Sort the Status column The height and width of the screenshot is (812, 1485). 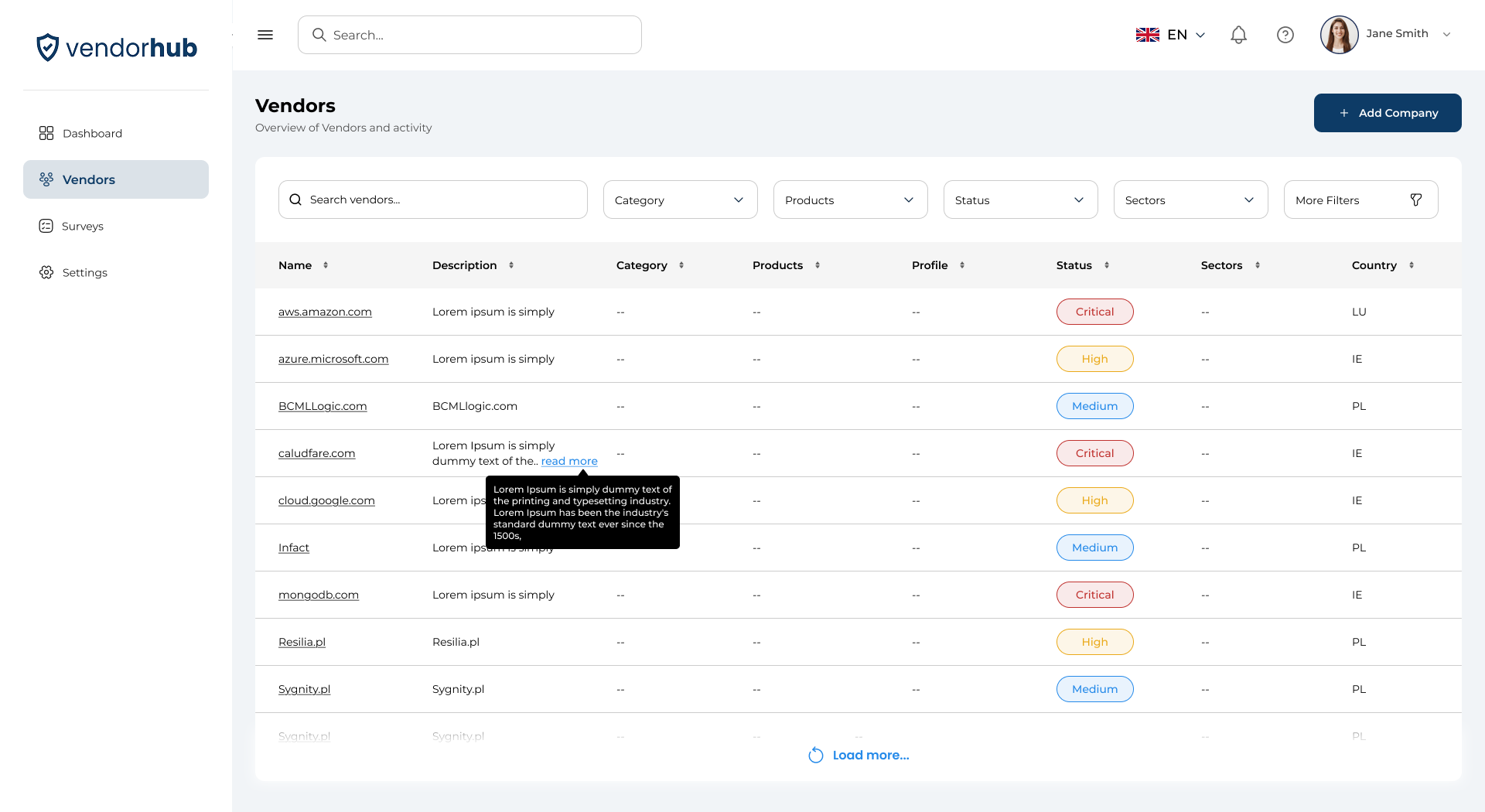point(1107,265)
